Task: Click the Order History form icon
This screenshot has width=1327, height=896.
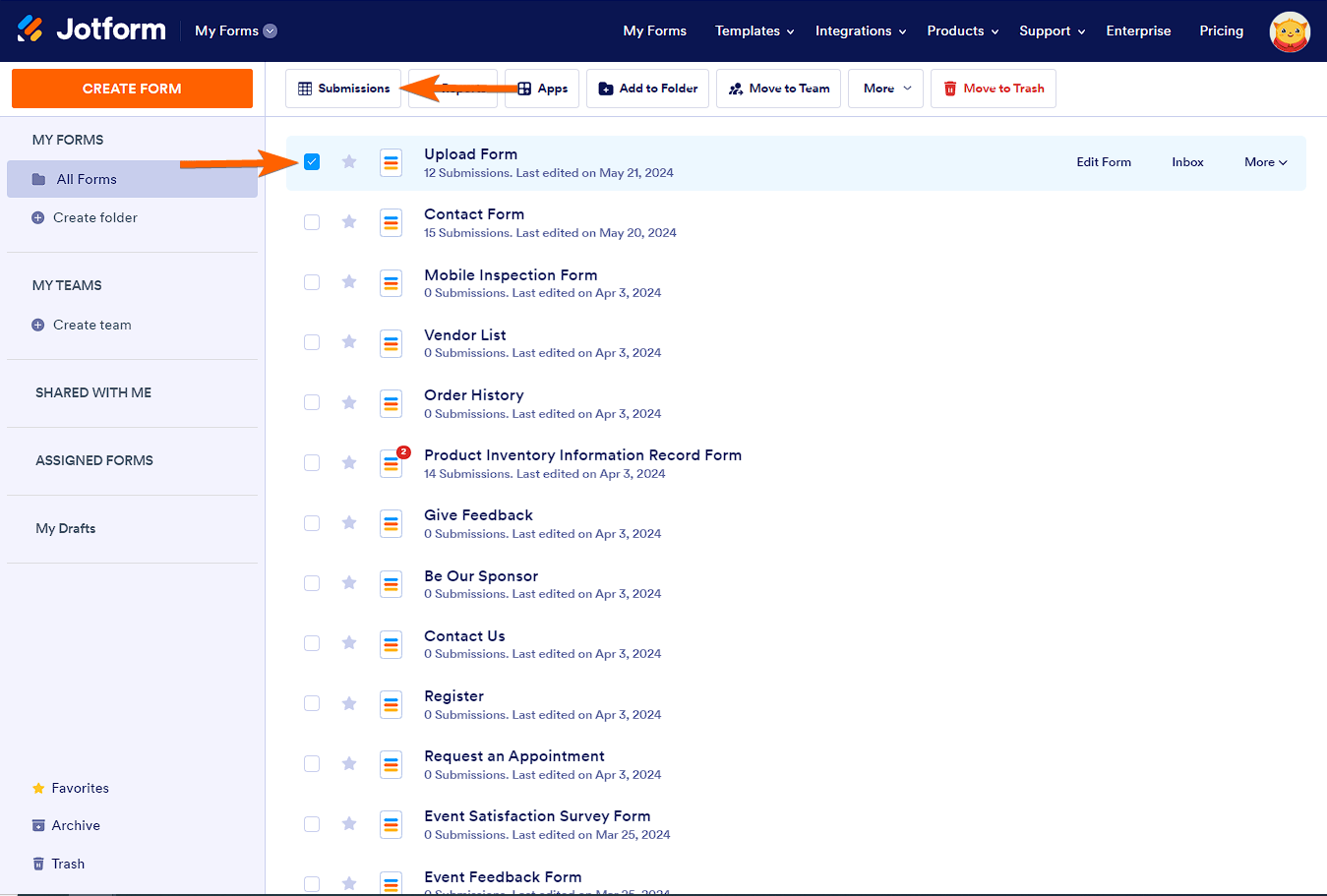Action: pos(392,403)
